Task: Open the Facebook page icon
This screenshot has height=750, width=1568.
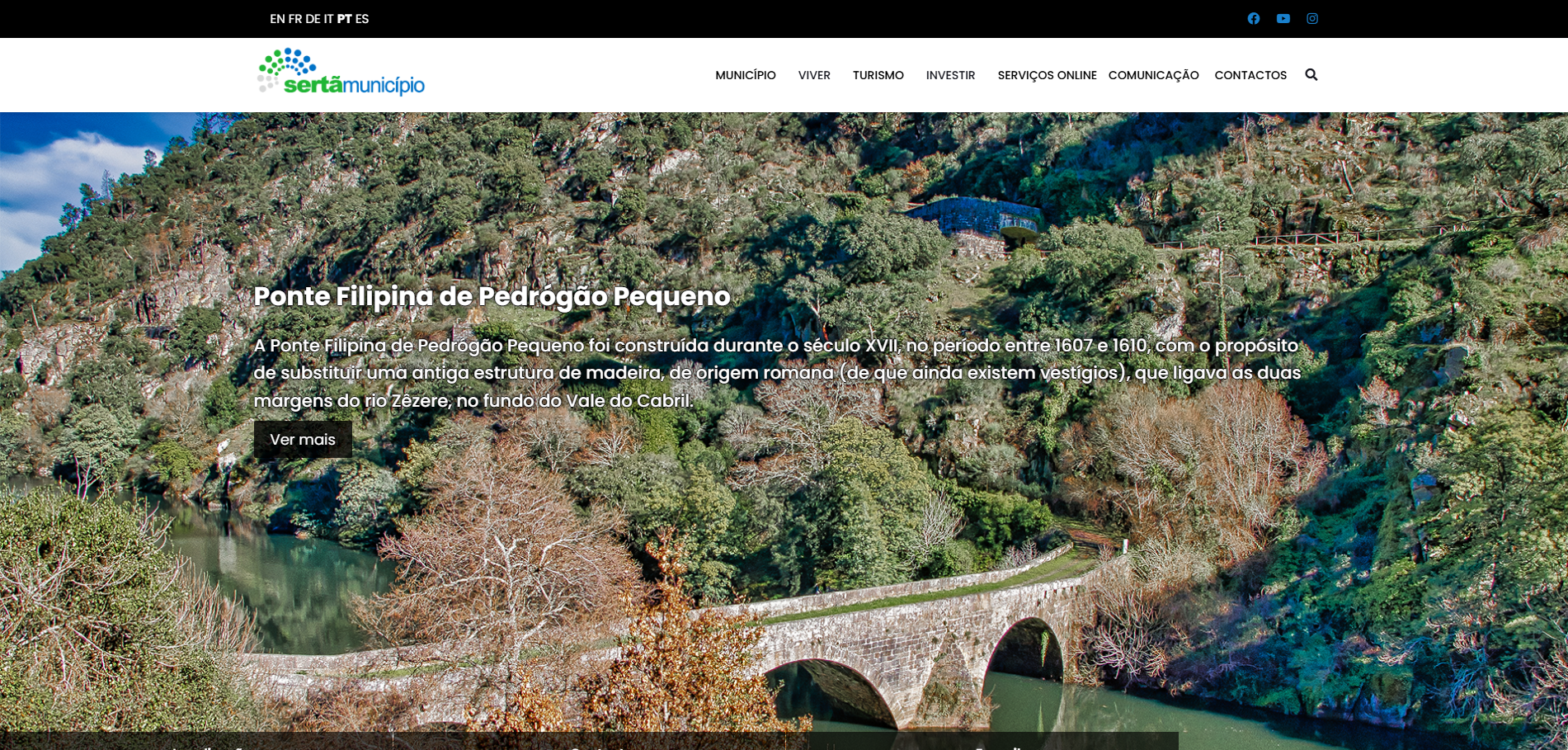Action: click(1253, 19)
